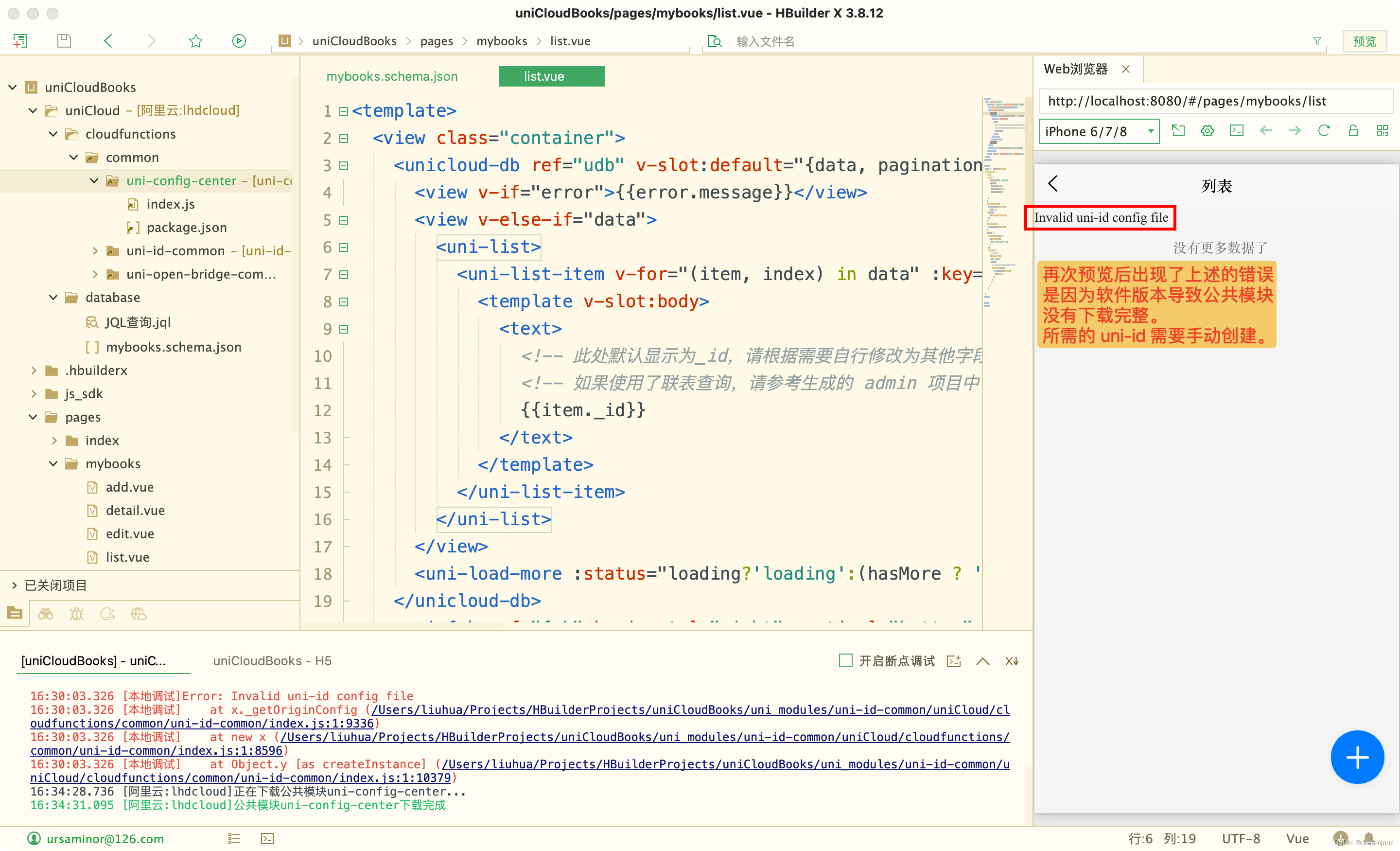
Task: Click the 预览 preview button
Action: tap(1364, 41)
